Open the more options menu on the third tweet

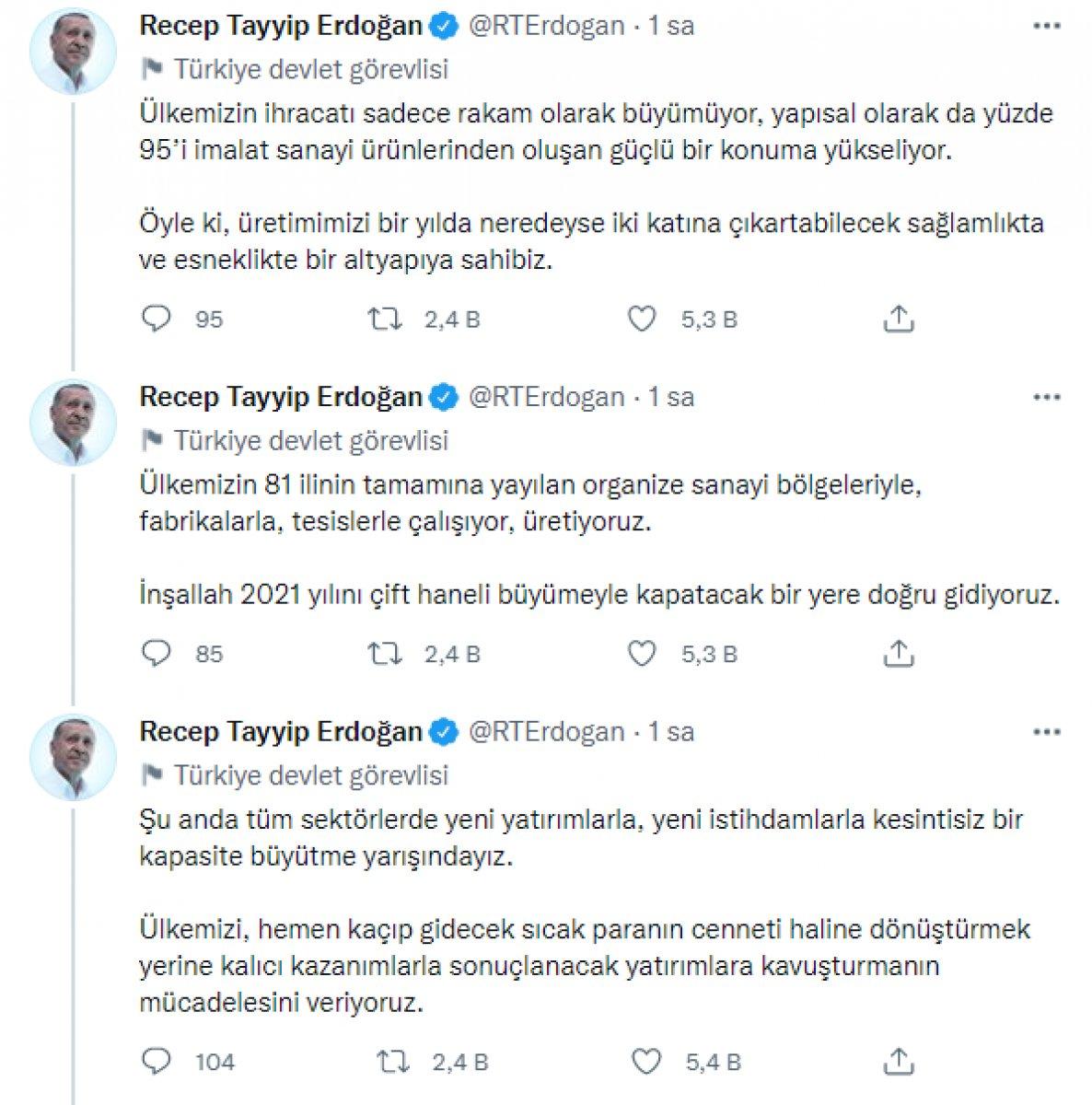(x=1045, y=732)
